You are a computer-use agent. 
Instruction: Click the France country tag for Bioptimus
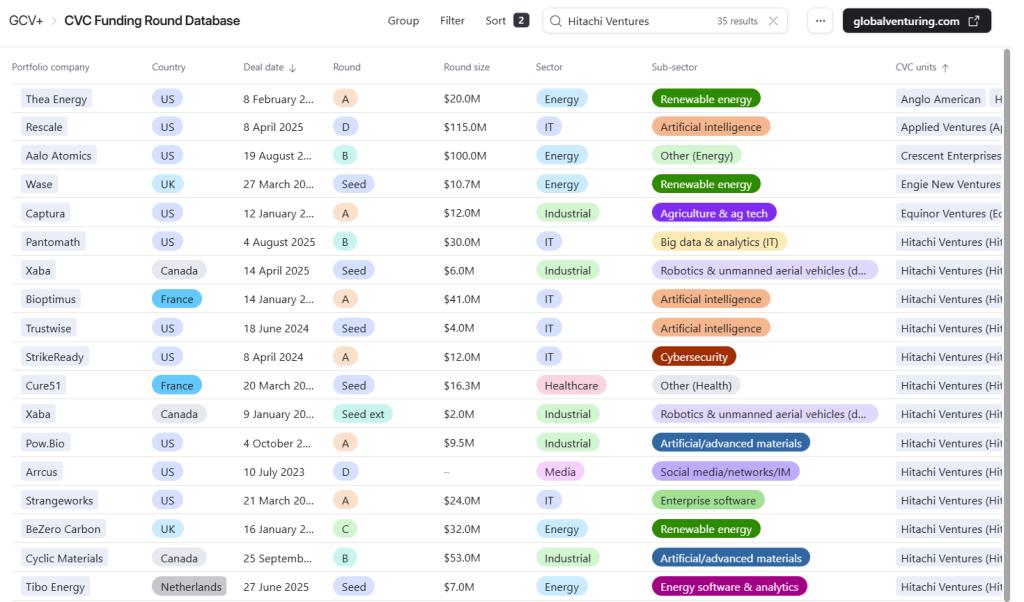pyautogui.click(x=177, y=299)
